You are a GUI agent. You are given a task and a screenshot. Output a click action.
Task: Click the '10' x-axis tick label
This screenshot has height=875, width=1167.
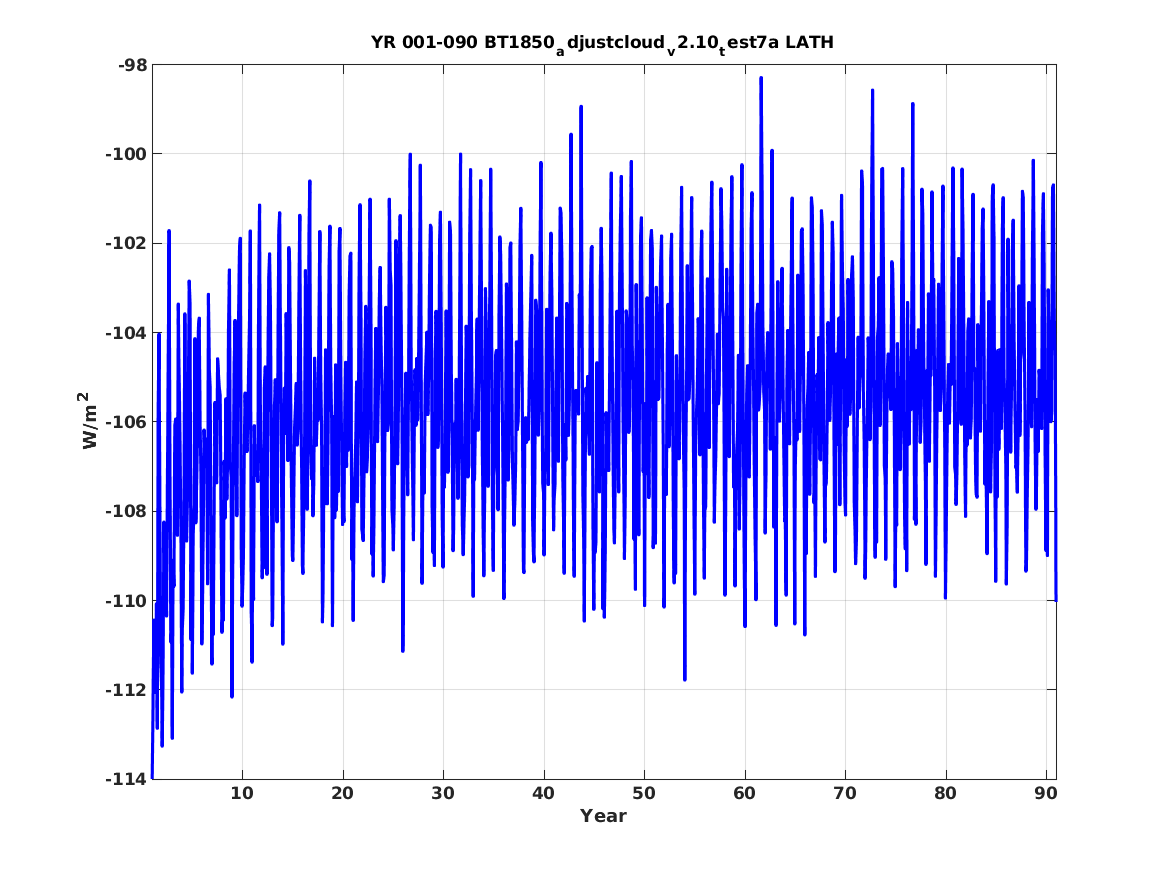[242, 794]
